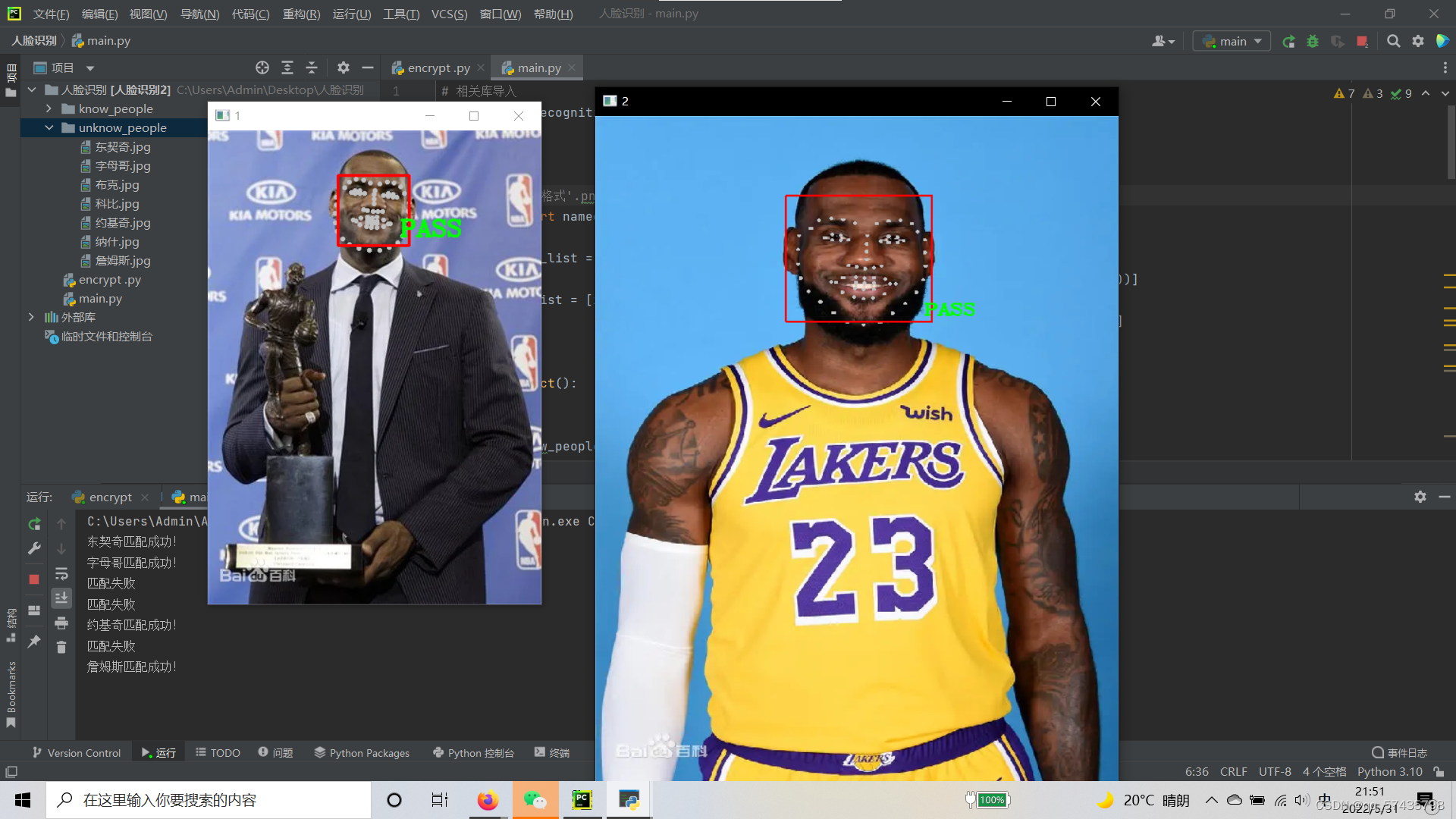This screenshot has width=1456, height=819.
Task: Go to the previous highlighted error
Action: coord(1426,93)
